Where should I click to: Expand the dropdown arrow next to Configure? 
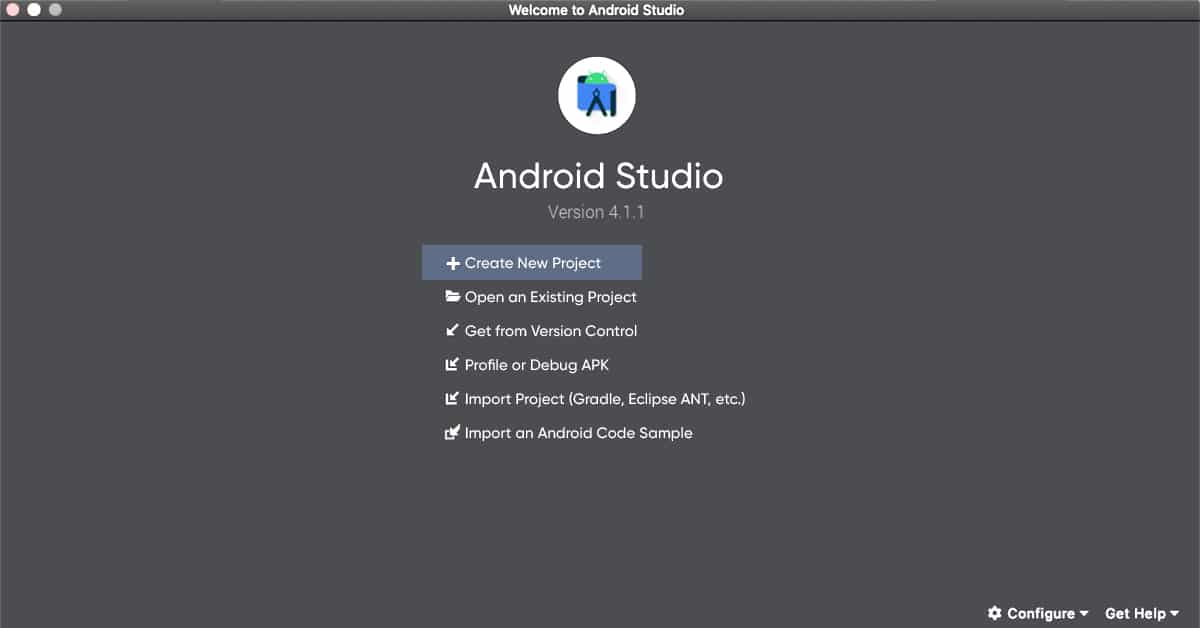click(x=1084, y=614)
